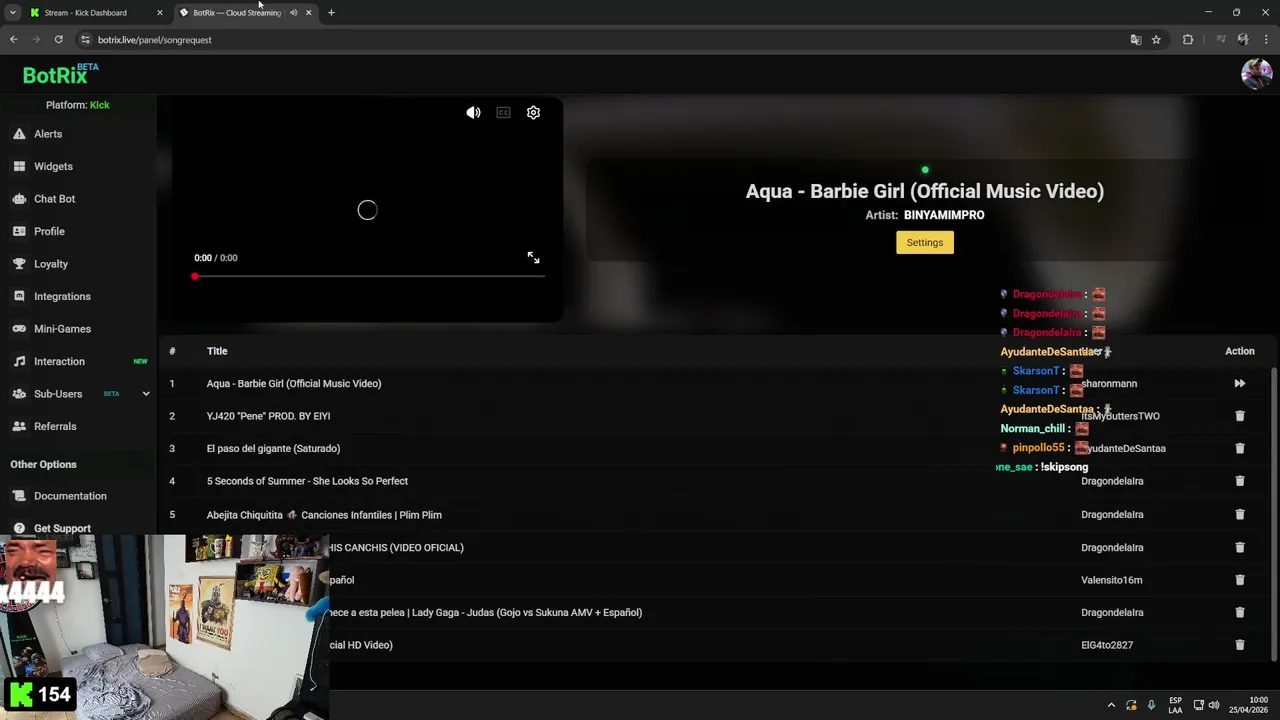Select the YJ420 "Pene" PROD. BY EIYI row
Screen dimensions: 1280x720
(x=715, y=416)
